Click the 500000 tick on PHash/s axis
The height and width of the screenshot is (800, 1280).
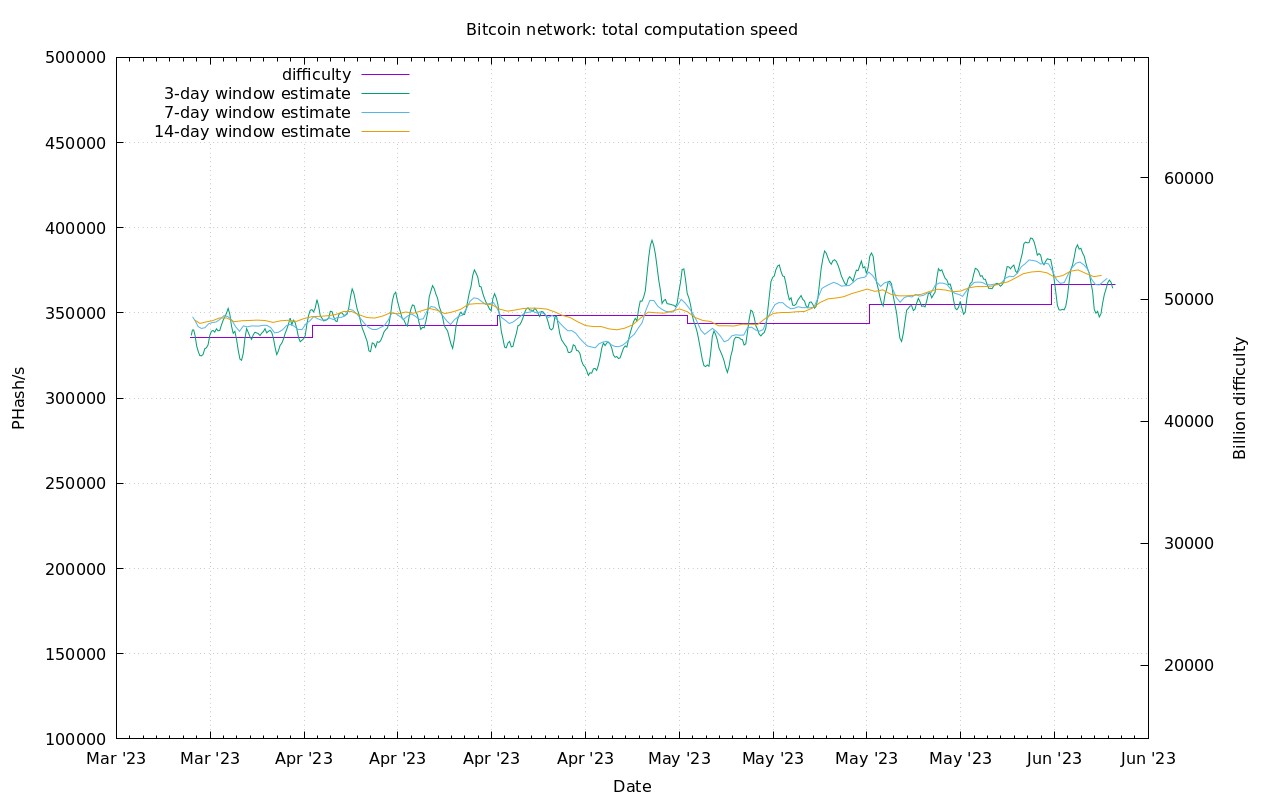(76, 58)
